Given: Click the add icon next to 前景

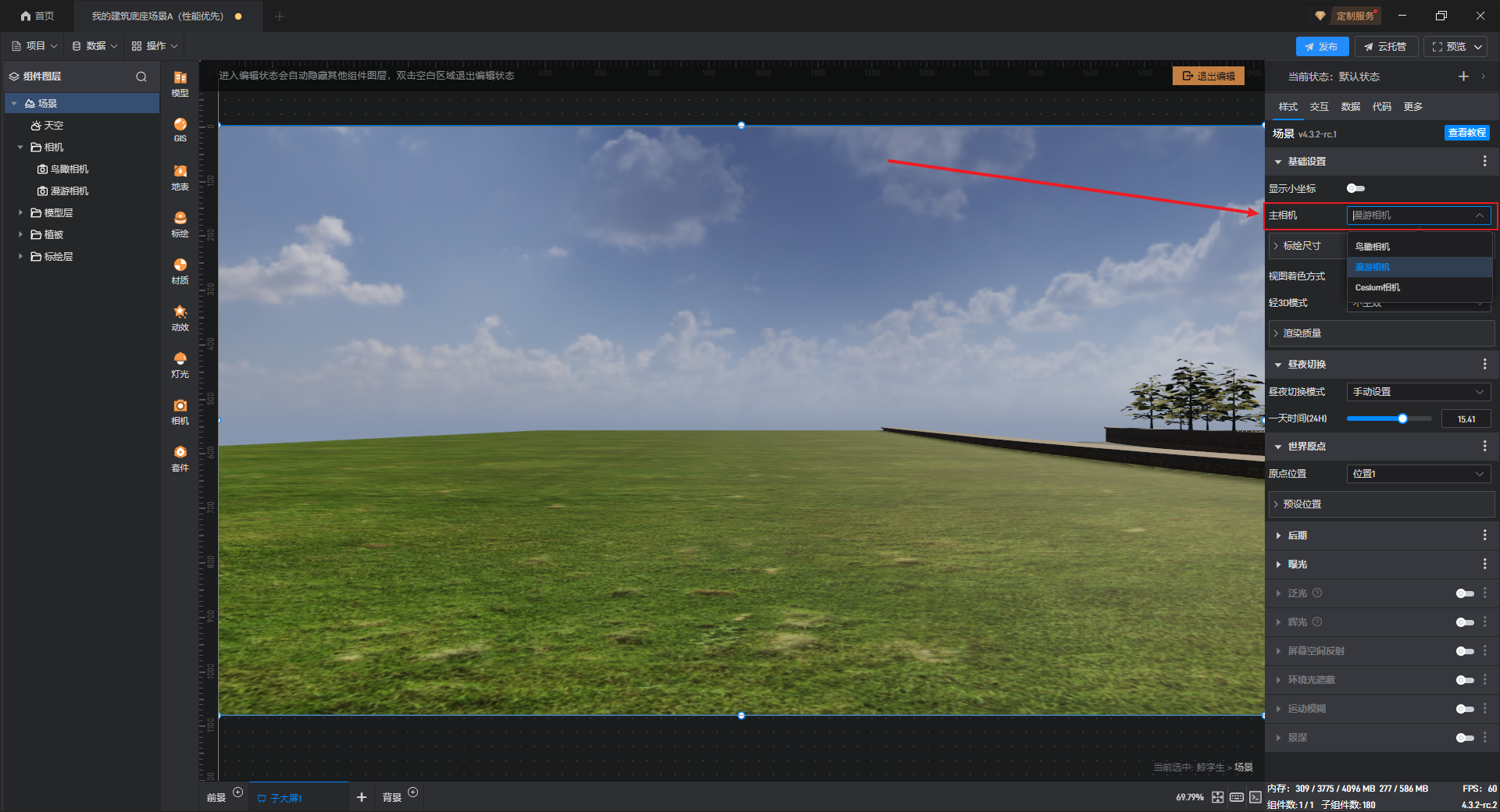Looking at the screenshot, I should [x=238, y=792].
